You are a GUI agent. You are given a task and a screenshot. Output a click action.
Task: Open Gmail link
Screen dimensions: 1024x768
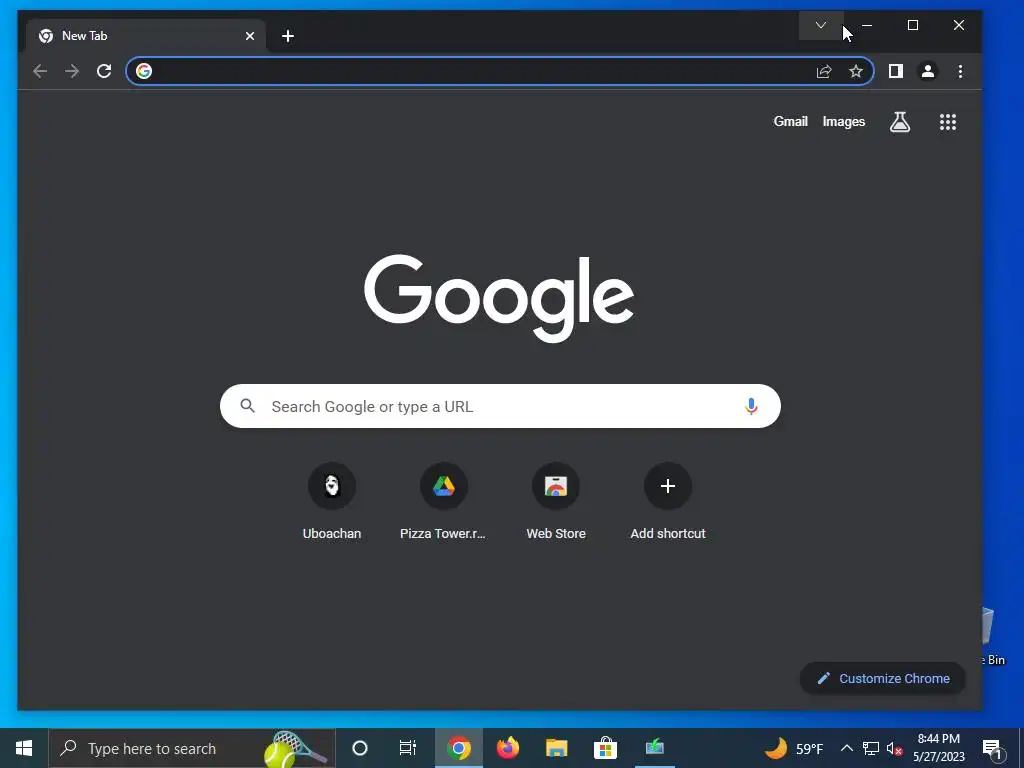tap(790, 121)
